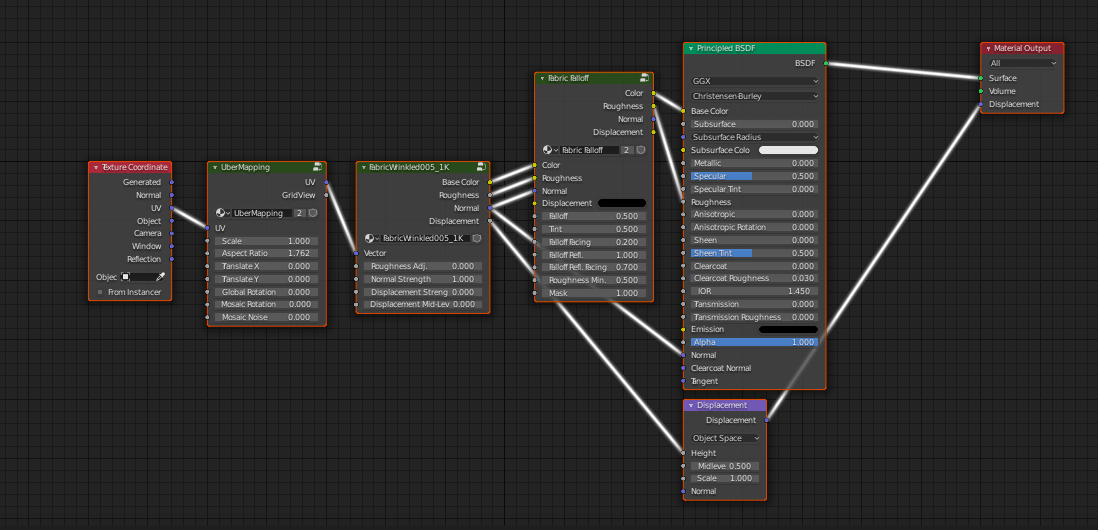
Task: Click the Clearcoat Roughness field
Action: (753, 278)
